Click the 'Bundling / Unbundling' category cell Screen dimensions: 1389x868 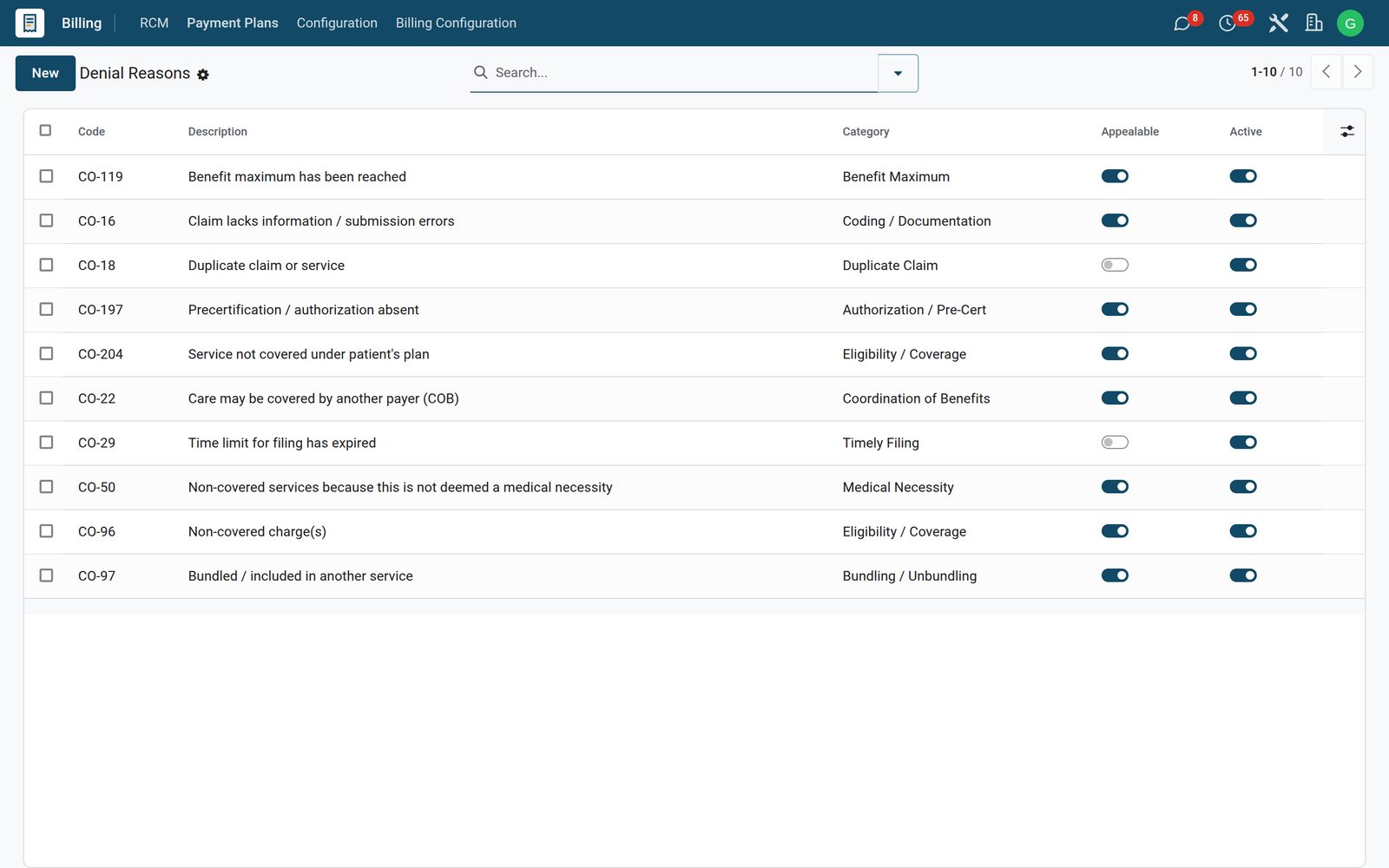(909, 575)
